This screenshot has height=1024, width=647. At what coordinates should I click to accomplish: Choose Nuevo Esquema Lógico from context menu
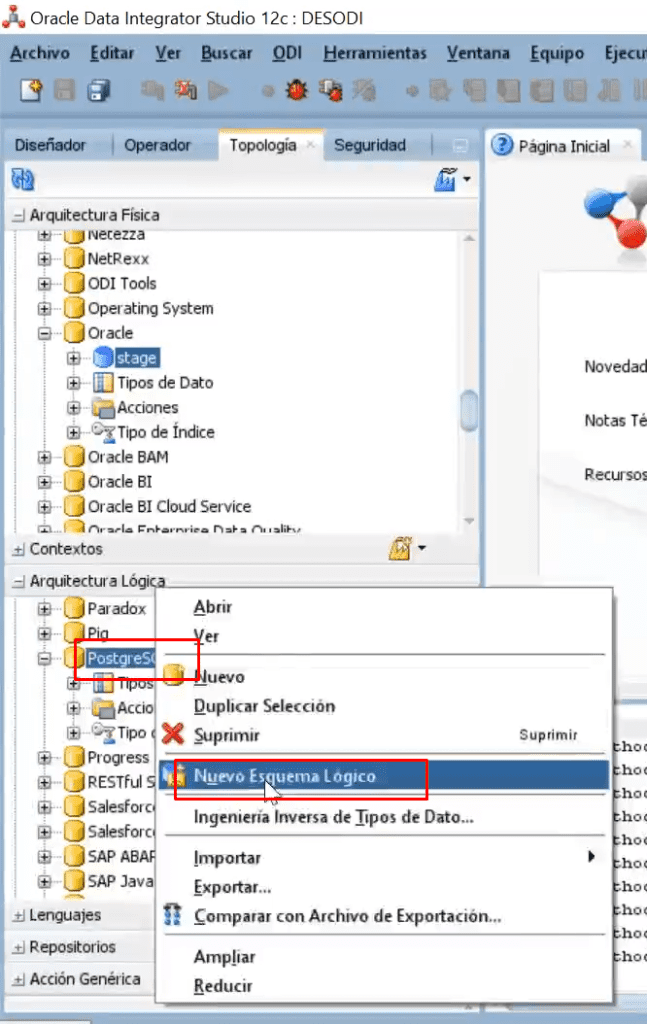coord(385,776)
